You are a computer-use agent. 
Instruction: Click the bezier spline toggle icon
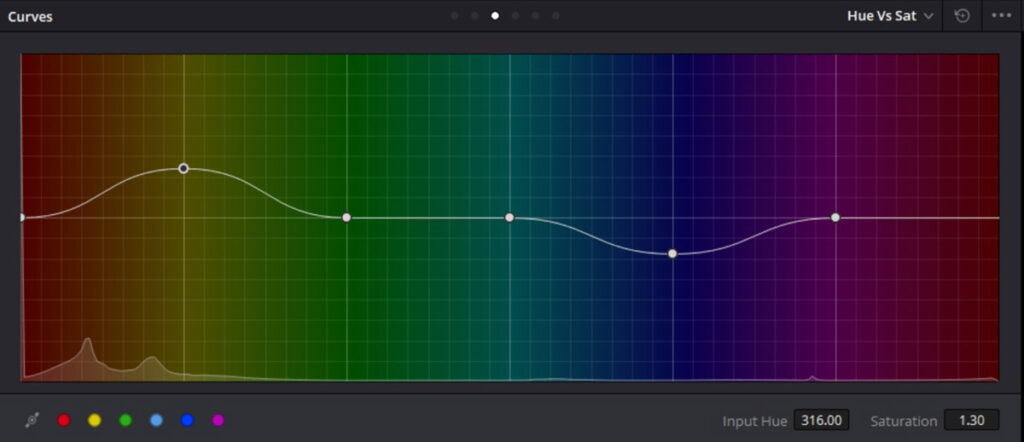tap(31, 421)
